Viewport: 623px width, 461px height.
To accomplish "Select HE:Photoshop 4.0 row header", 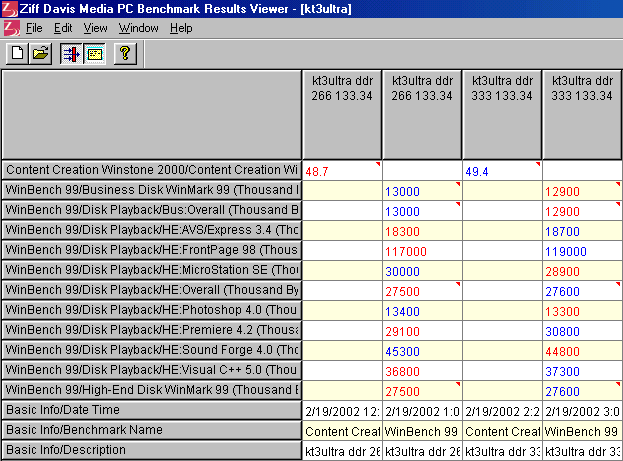I will pyautogui.click(x=151, y=310).
